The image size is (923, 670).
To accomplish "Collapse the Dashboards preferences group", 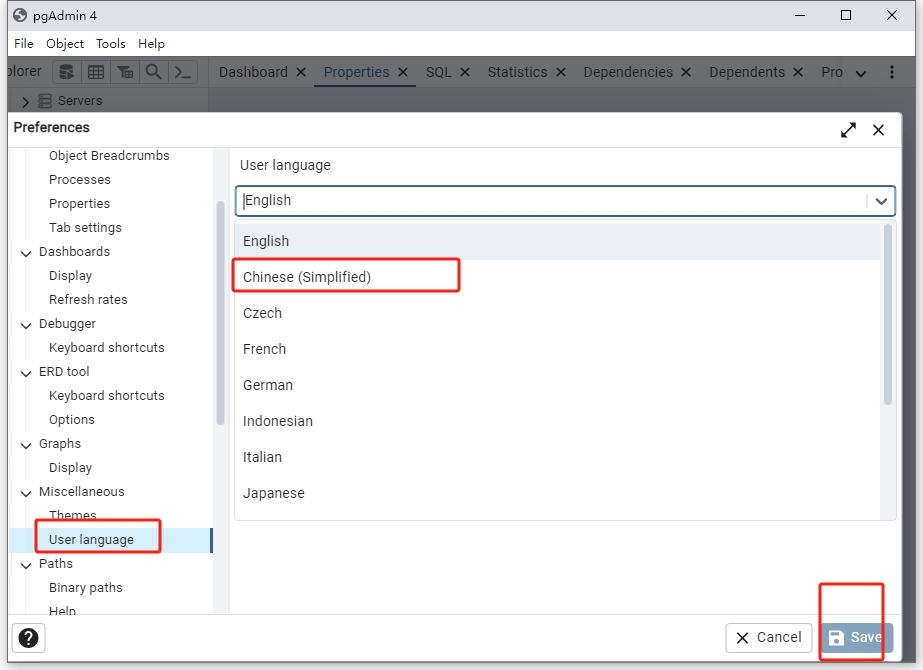I will [x=26, y=253].
